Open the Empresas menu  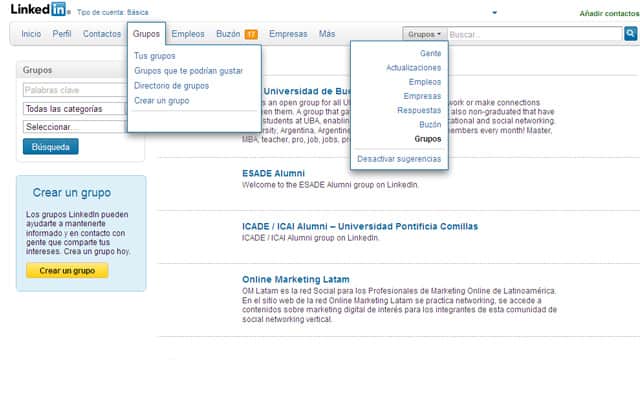pyautogui.click(x=288, y=34)
